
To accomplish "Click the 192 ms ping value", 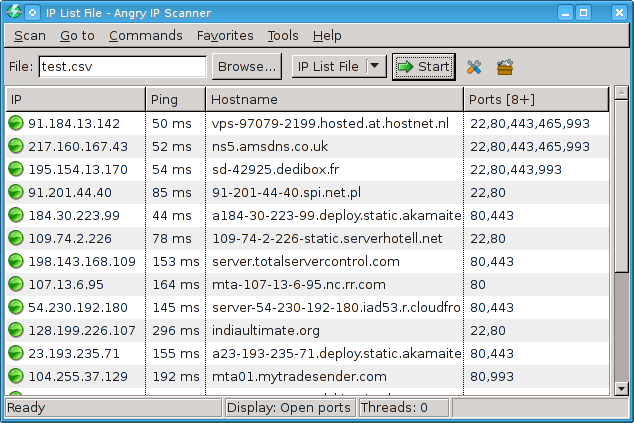I will 175,377.
